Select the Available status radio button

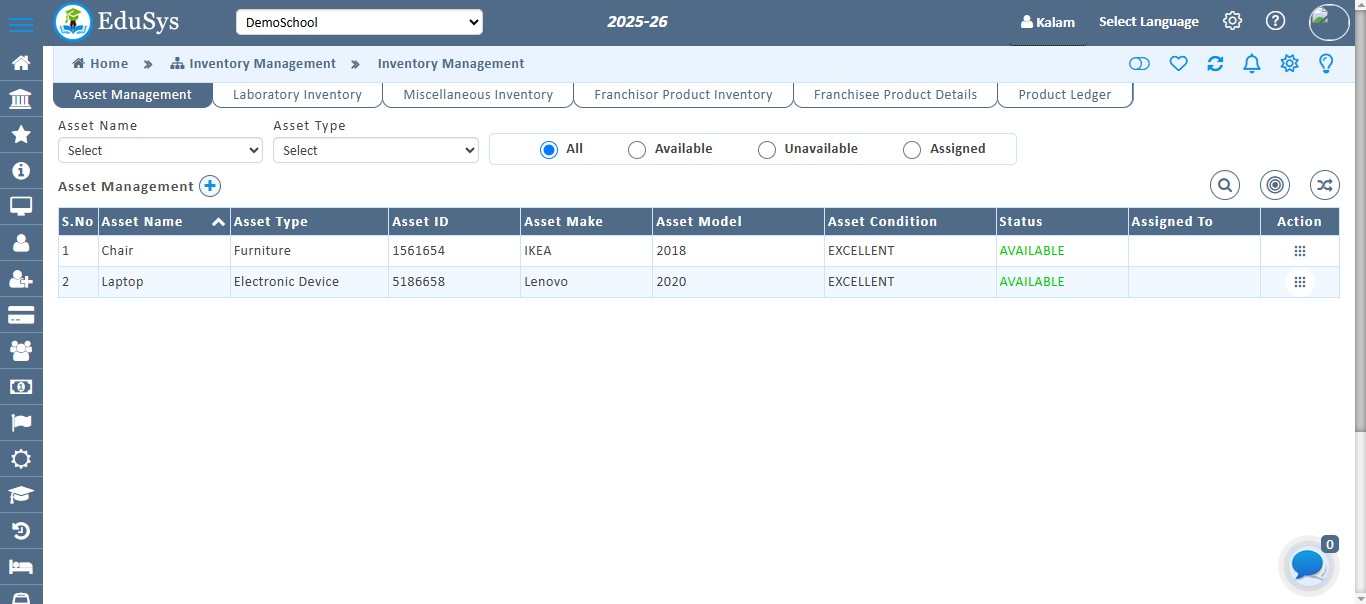(x=637, y=149)
